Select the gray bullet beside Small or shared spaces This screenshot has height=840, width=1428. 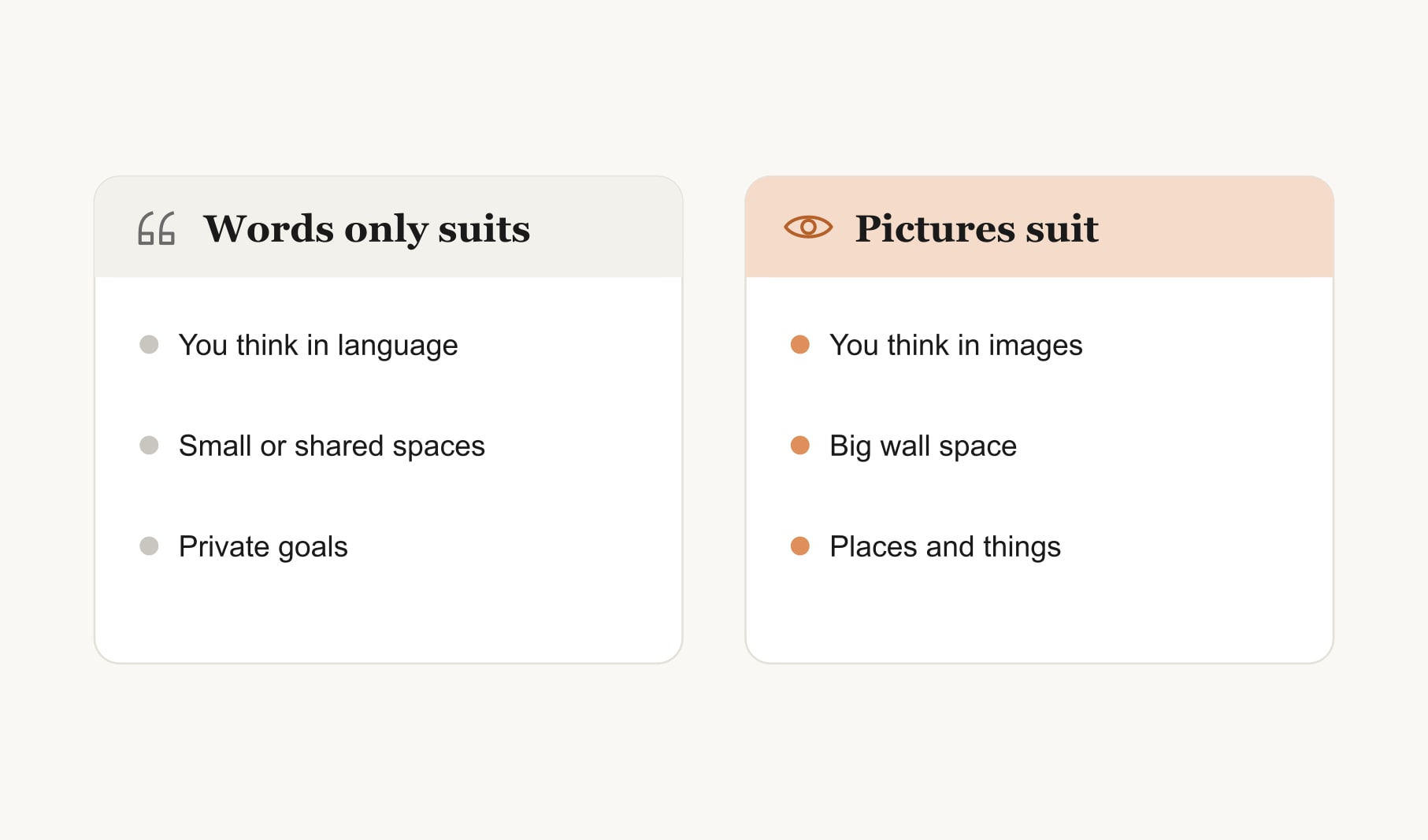pos(149,446)
